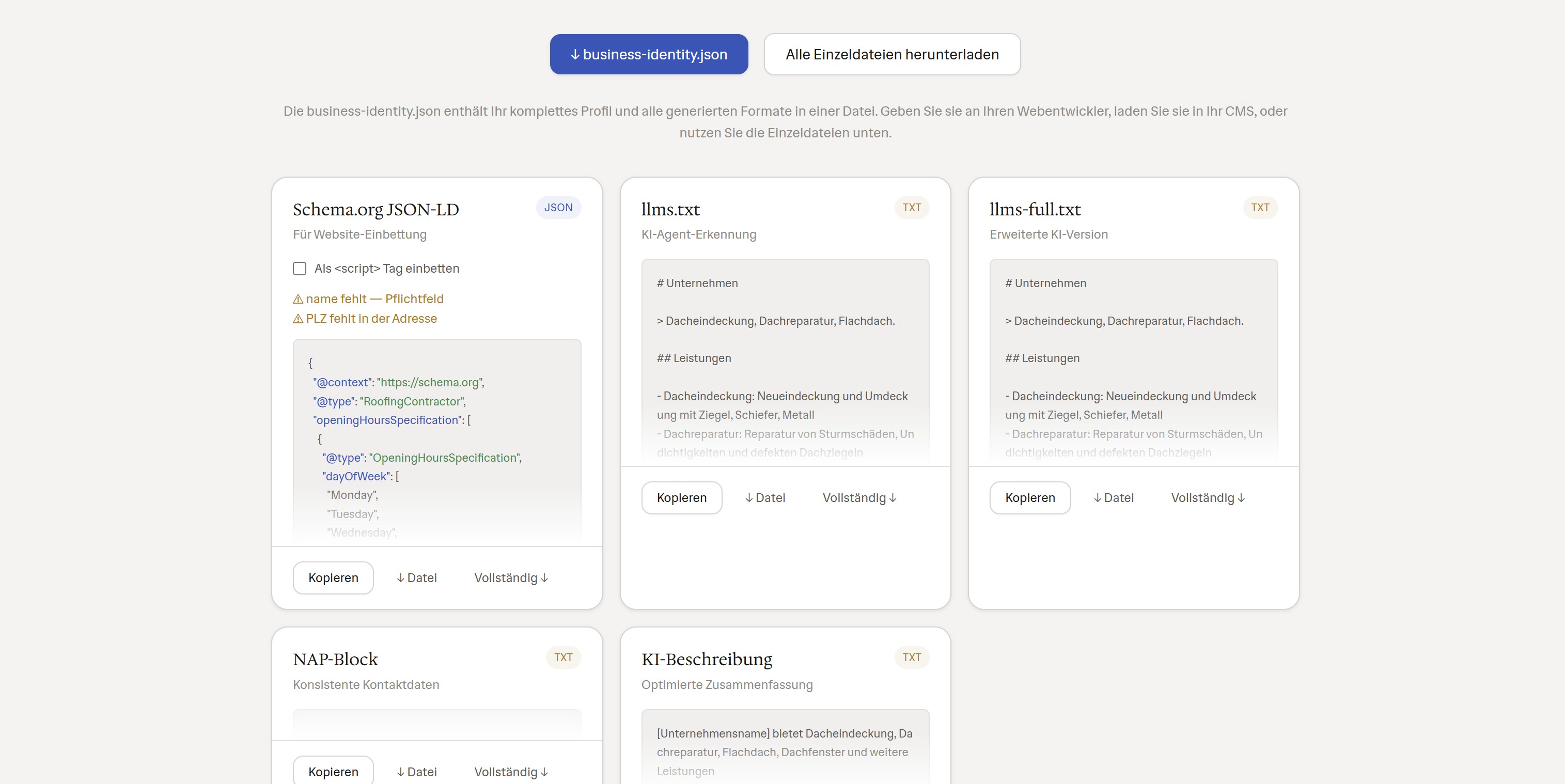The width and height of the screenshot is (1565, 784).
Task: Download the NAP-Block Datei
Action: click(416, 771)
